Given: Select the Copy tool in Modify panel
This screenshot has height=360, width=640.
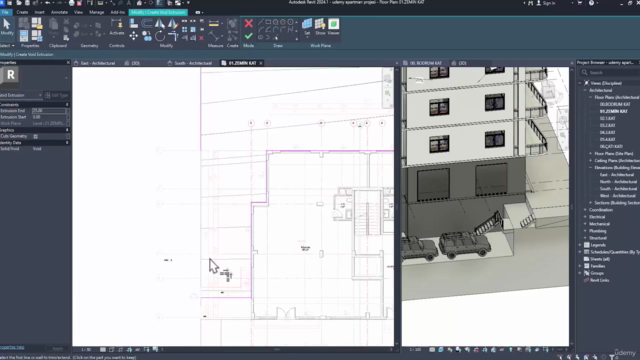Looking at the screenshot, I should (147, 37).
